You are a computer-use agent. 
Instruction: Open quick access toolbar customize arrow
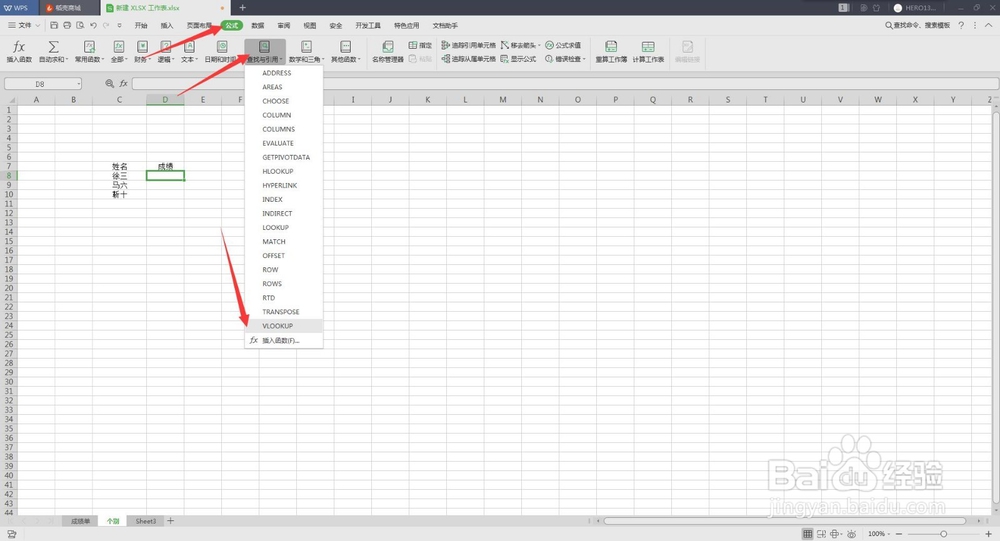point(119,26)
